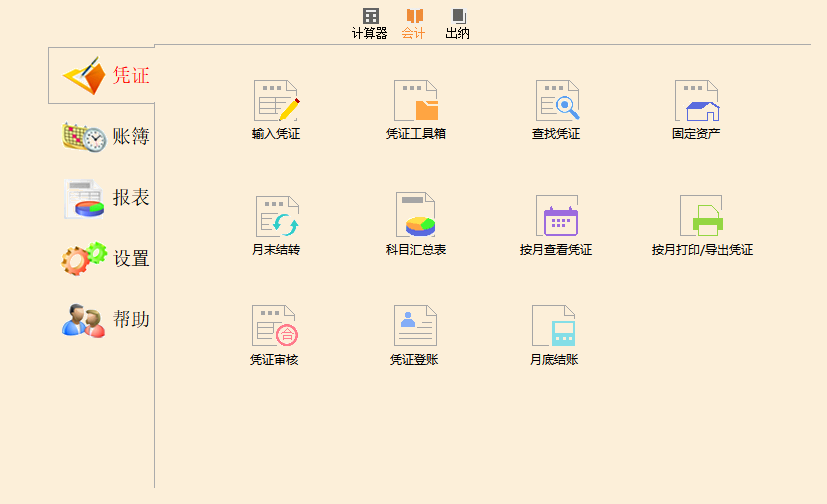
Task: Switch to the 账簿 ledger tab
Action: (105, 137)
